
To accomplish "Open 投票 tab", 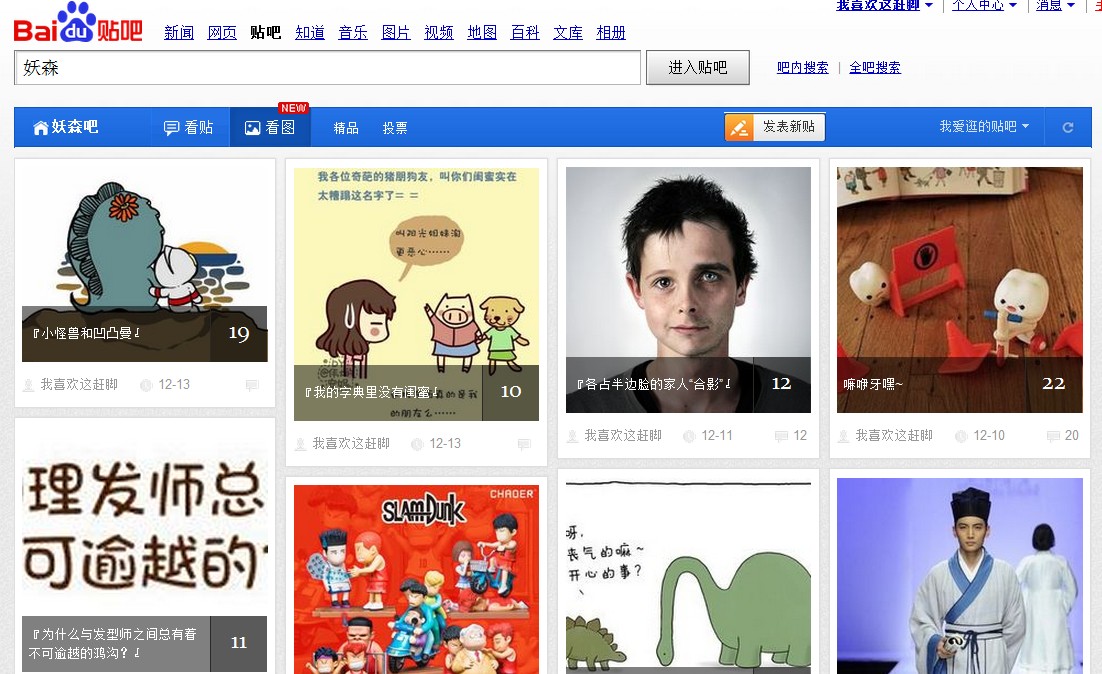I will 395,128.
